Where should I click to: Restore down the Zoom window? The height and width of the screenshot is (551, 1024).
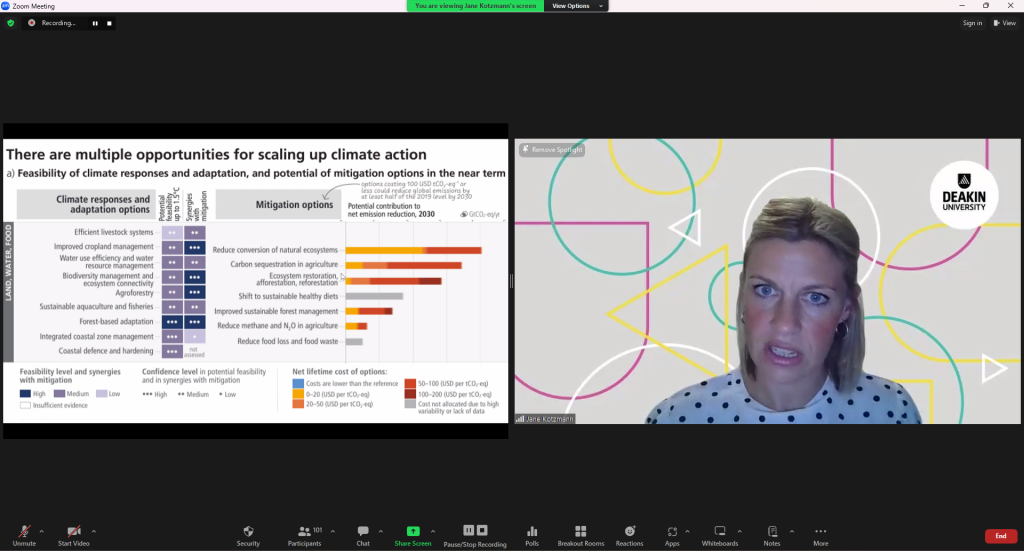click(985, 6)
